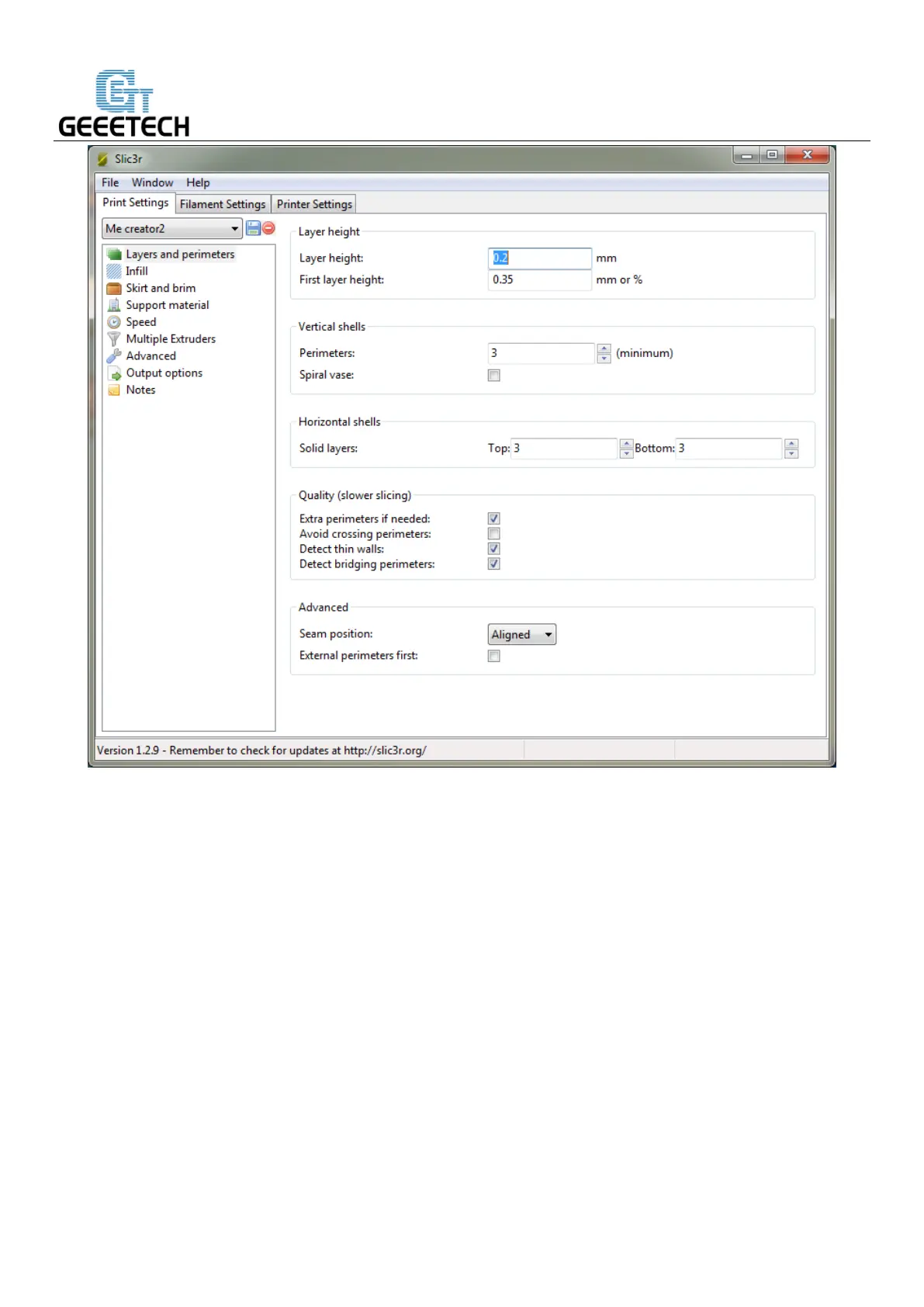Click the First layer height field

(x=540, y=280)
